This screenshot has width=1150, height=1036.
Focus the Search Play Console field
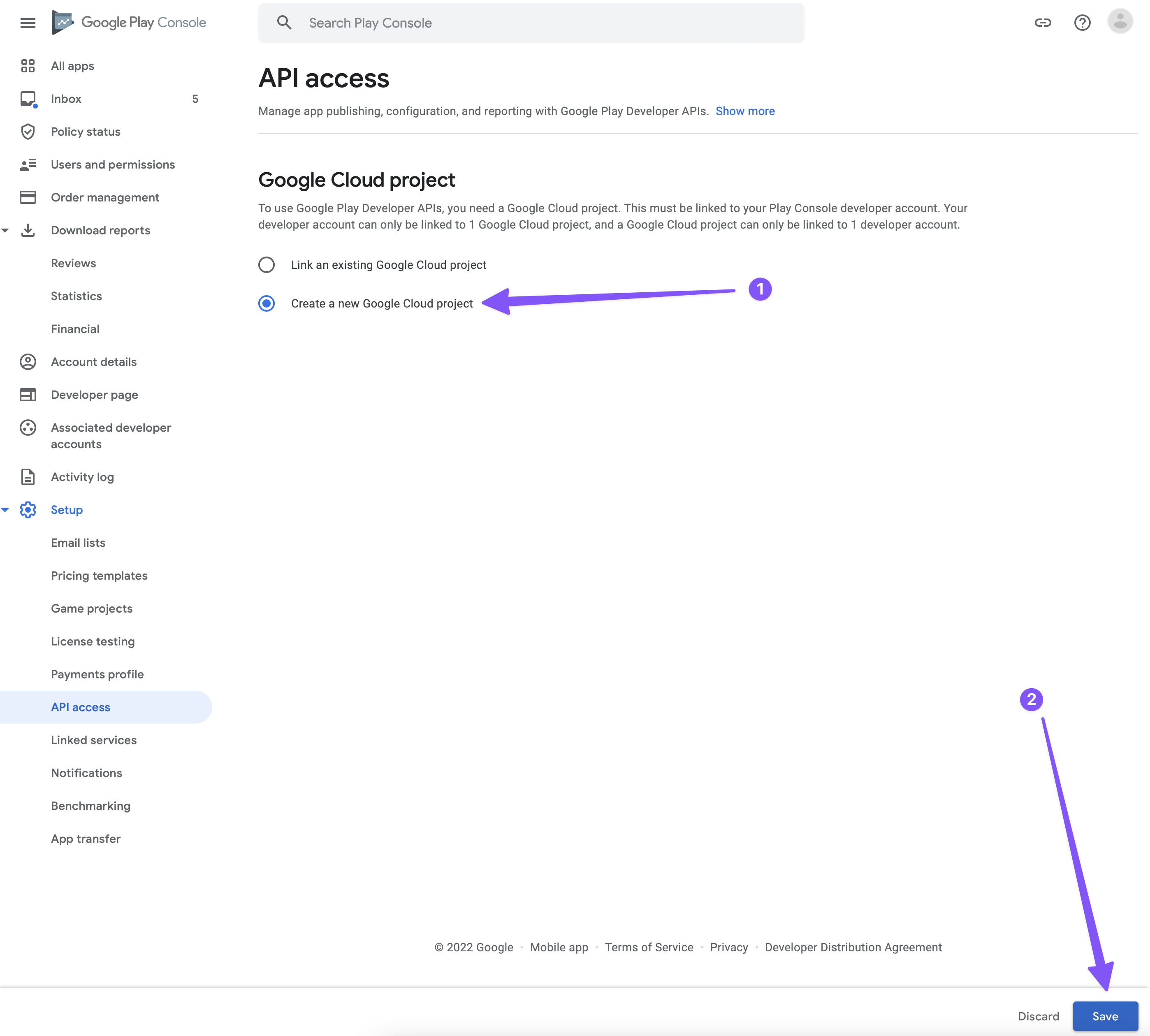(547, 23)
